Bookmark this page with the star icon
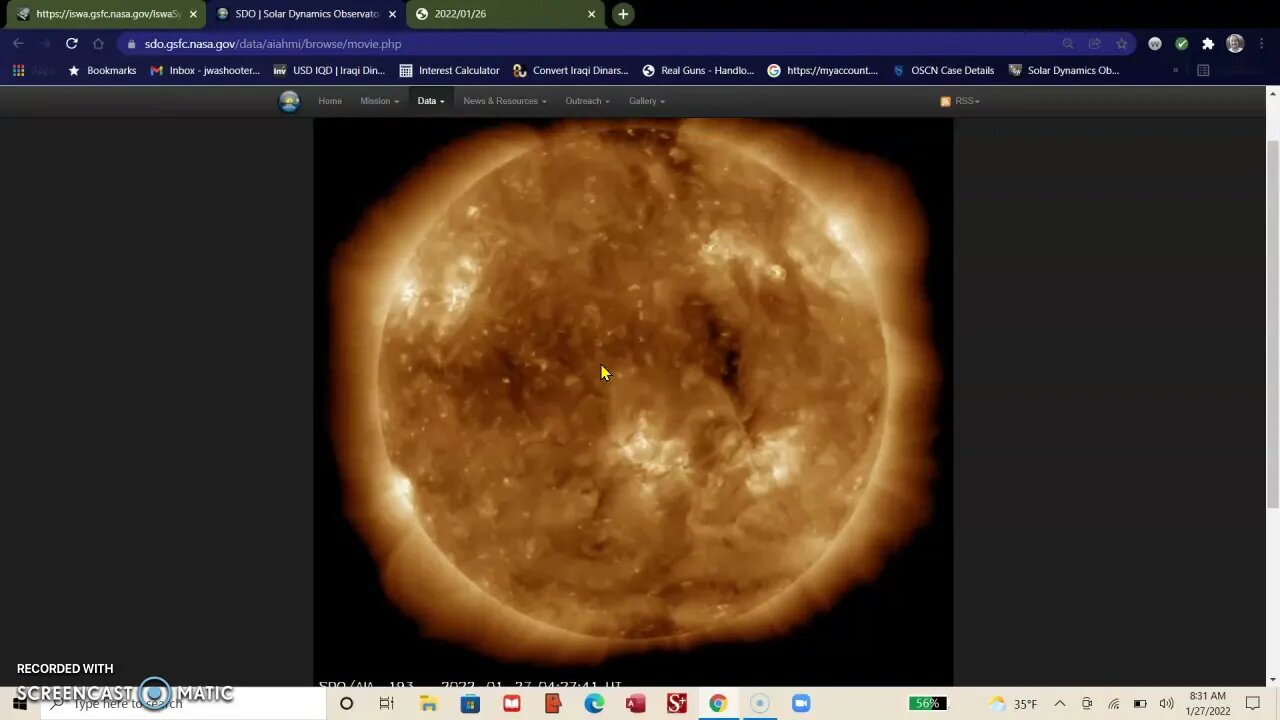Screen dimensions: 1280x720 (x=1122, y=44)
